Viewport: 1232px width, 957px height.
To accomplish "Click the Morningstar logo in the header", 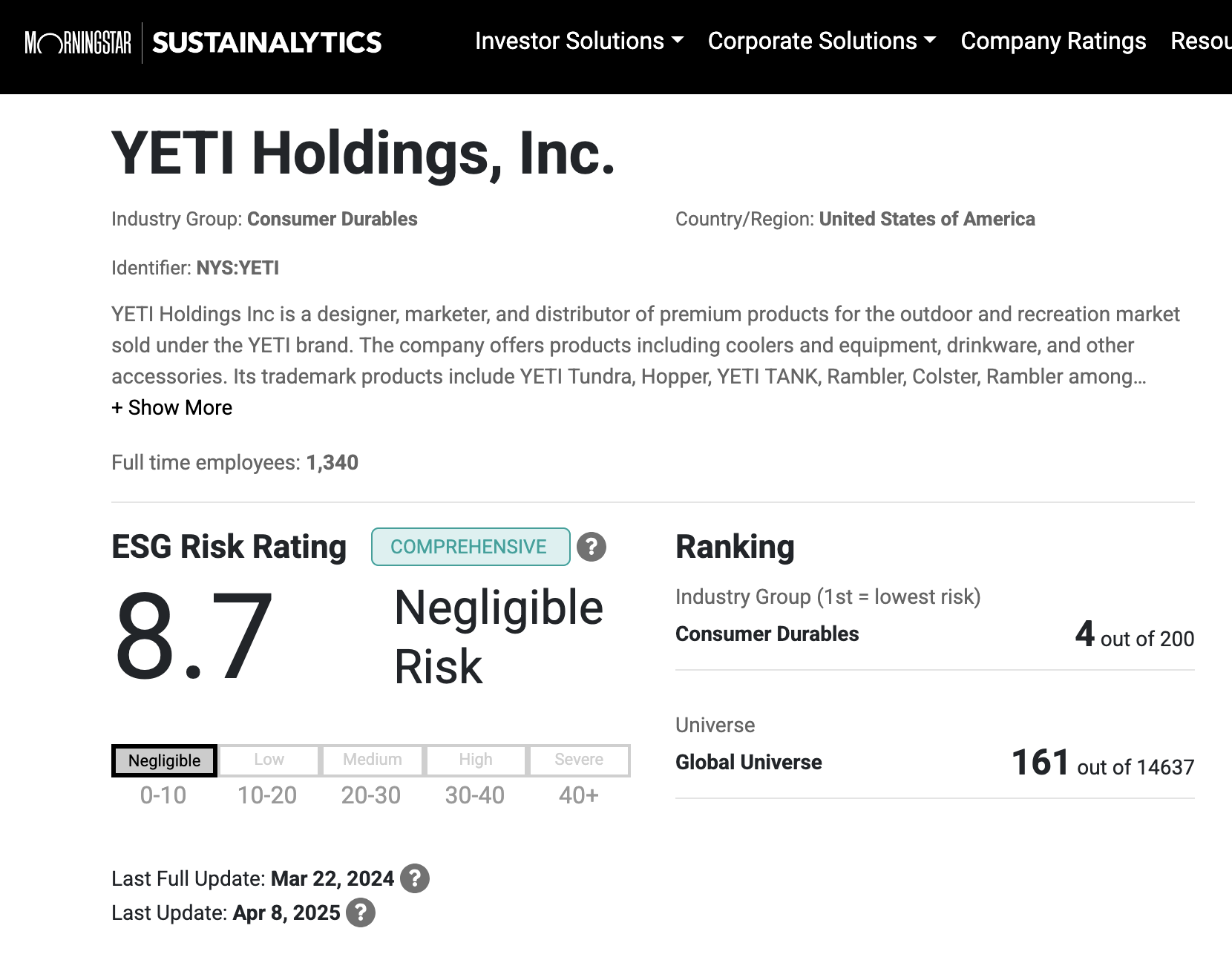I will 78,42.
